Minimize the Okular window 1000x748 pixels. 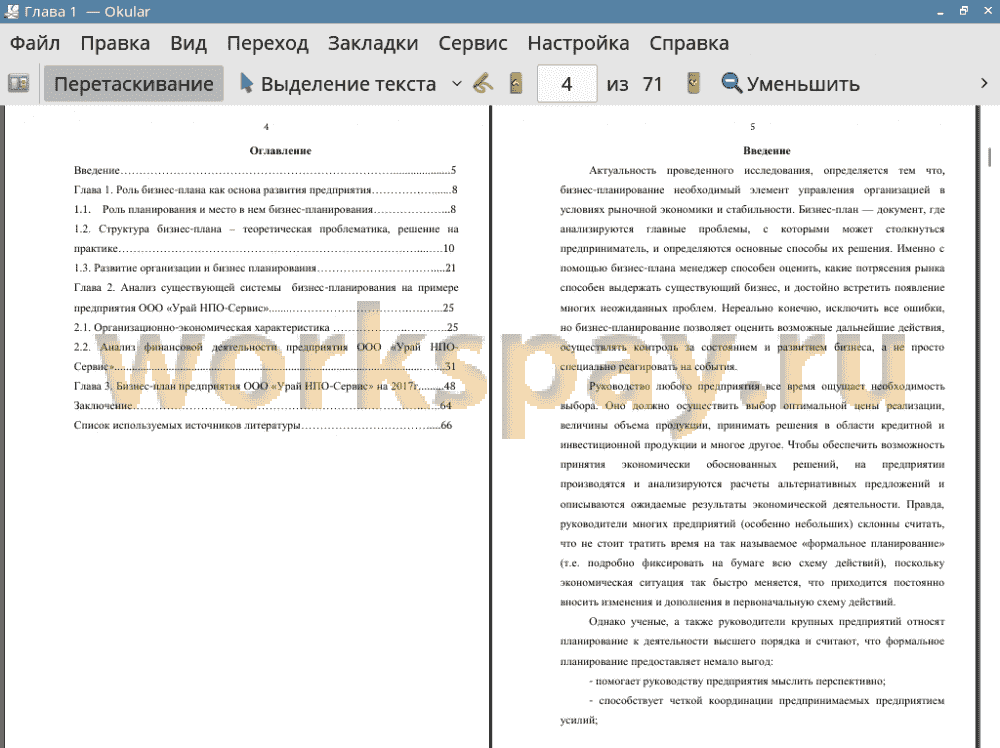point(940,11)
